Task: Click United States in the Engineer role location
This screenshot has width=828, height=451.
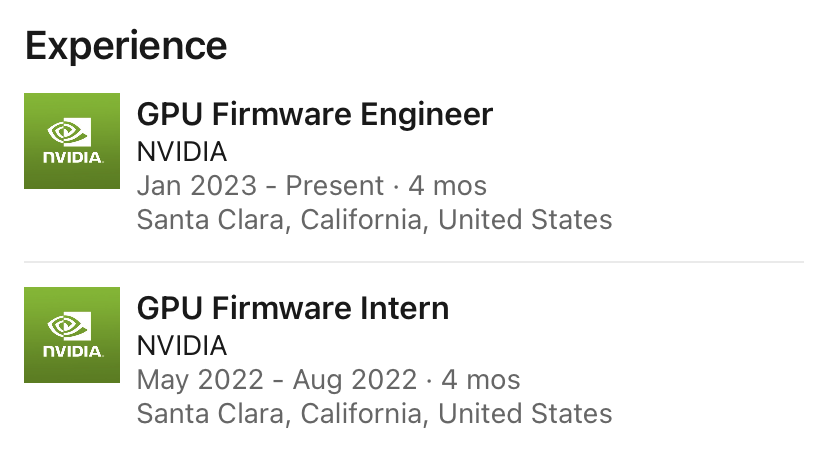Action: [x=525, y=219]
